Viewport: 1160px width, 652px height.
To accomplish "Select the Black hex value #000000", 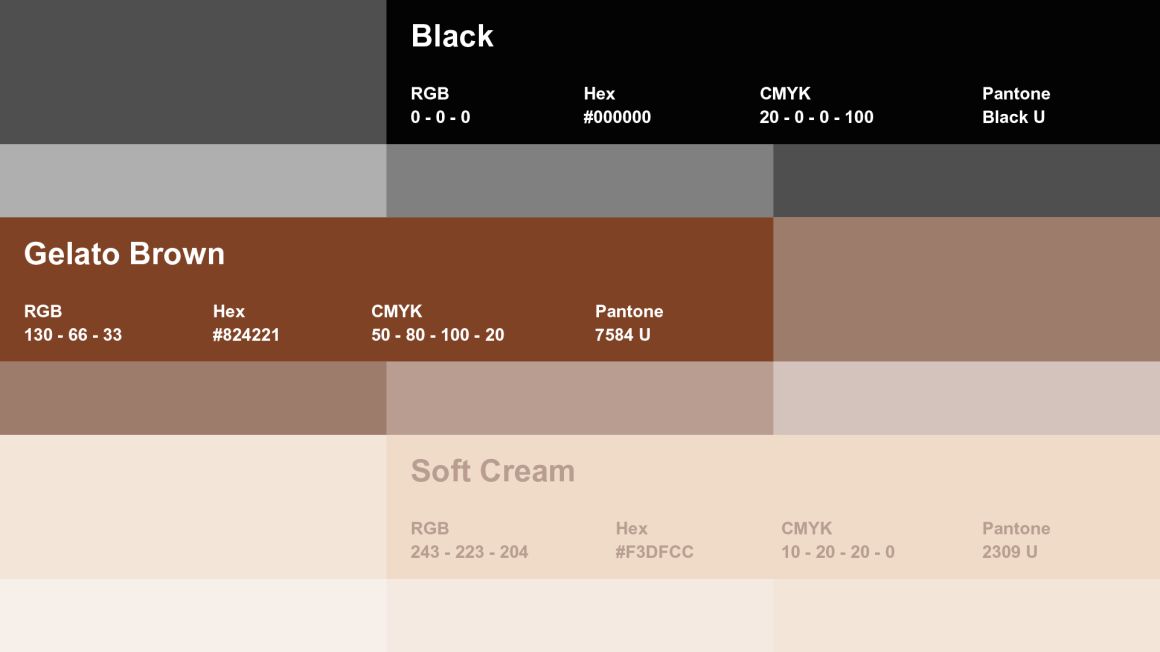I will (617, 117).
